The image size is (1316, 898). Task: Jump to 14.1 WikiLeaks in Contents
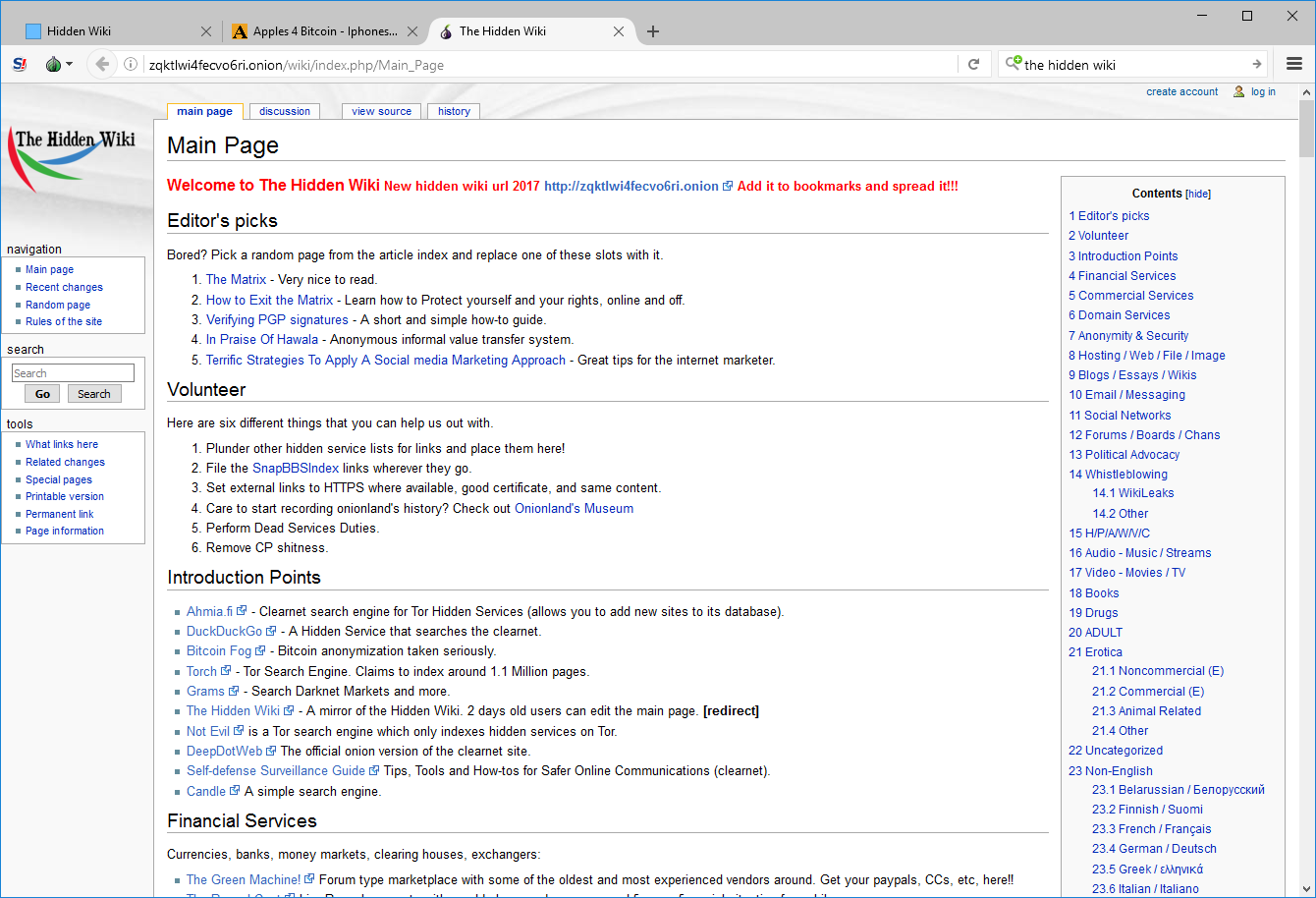1133,493
